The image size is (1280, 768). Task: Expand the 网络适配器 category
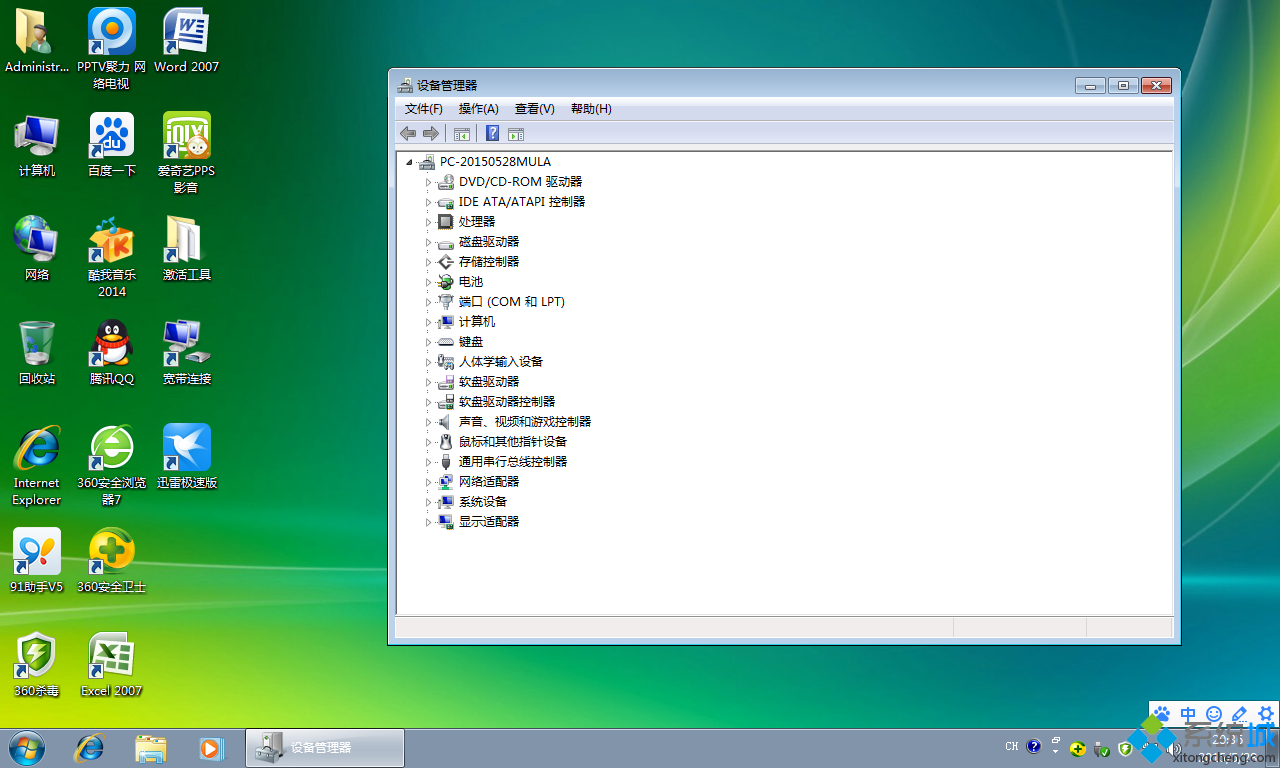click(x=427, y=481)
